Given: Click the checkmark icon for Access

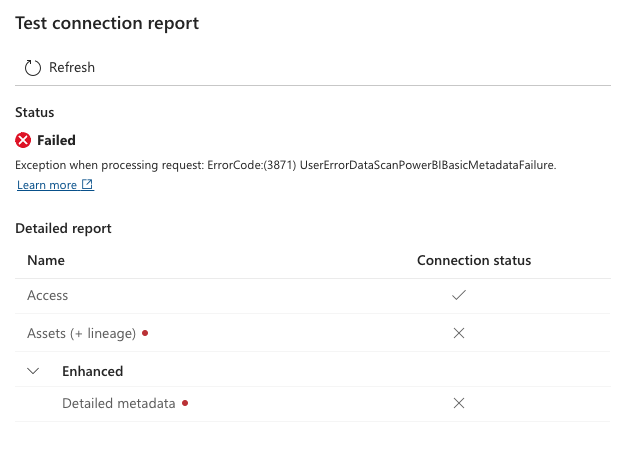Looking at the screenshot, I should 459,295.
